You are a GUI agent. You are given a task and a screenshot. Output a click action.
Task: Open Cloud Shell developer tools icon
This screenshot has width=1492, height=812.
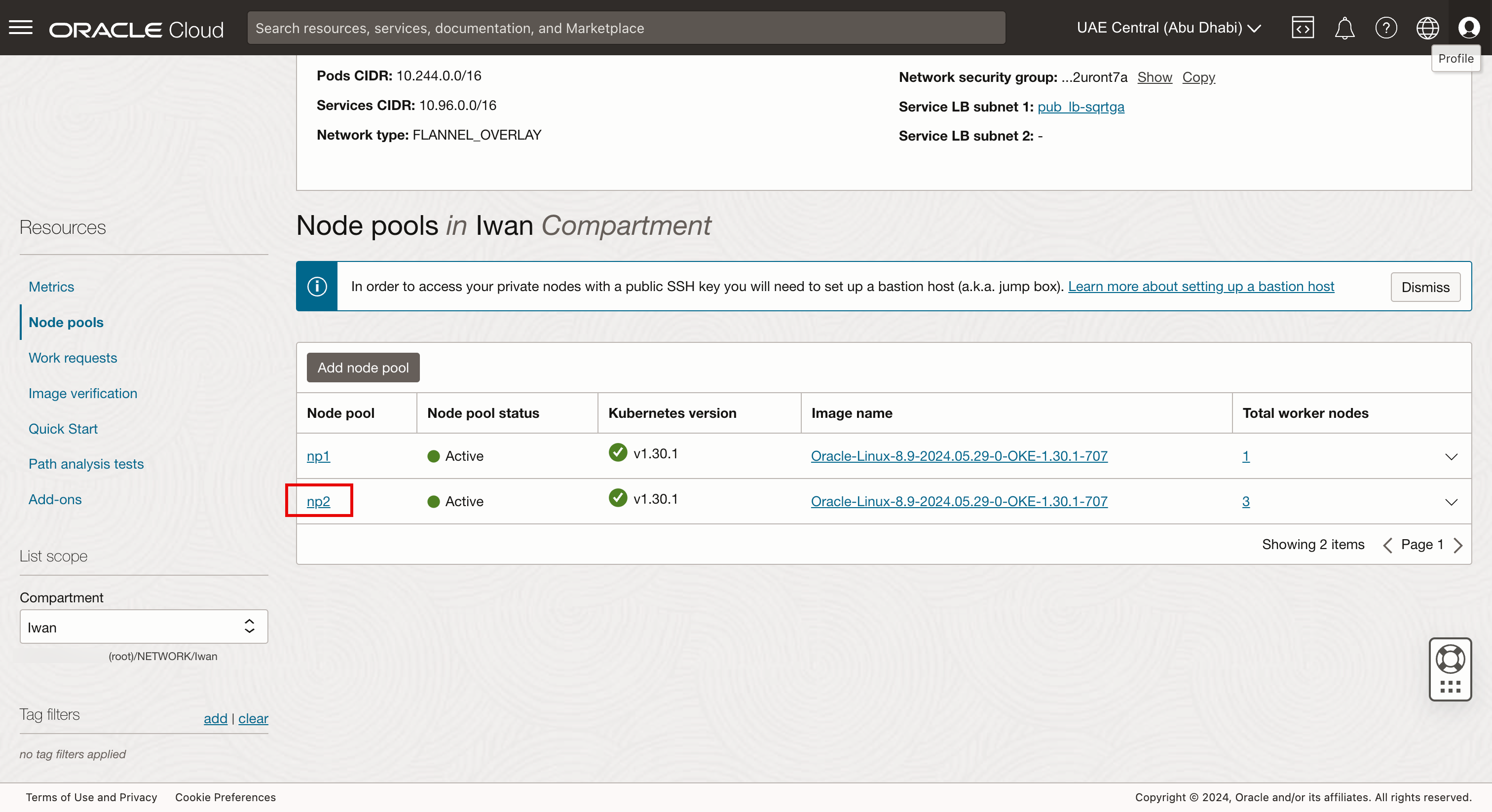(x=1302, y=27)
